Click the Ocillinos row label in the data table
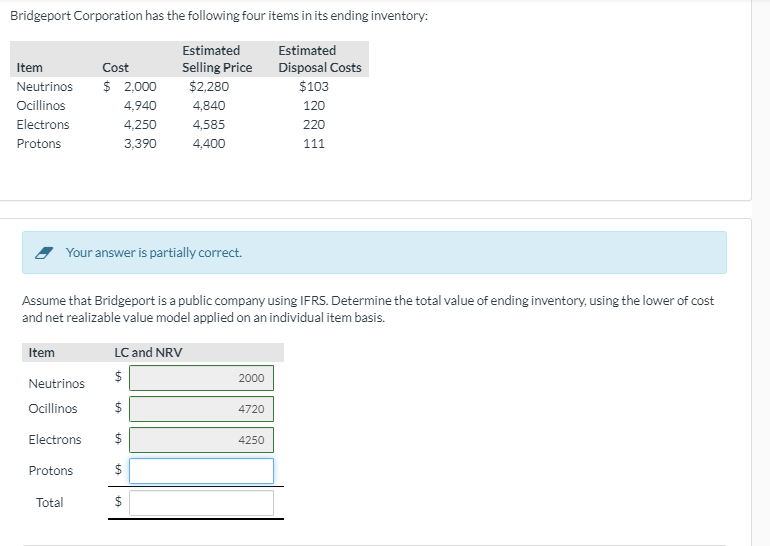The width and height of the screenshot is (770, 546). tap(41, 106)
